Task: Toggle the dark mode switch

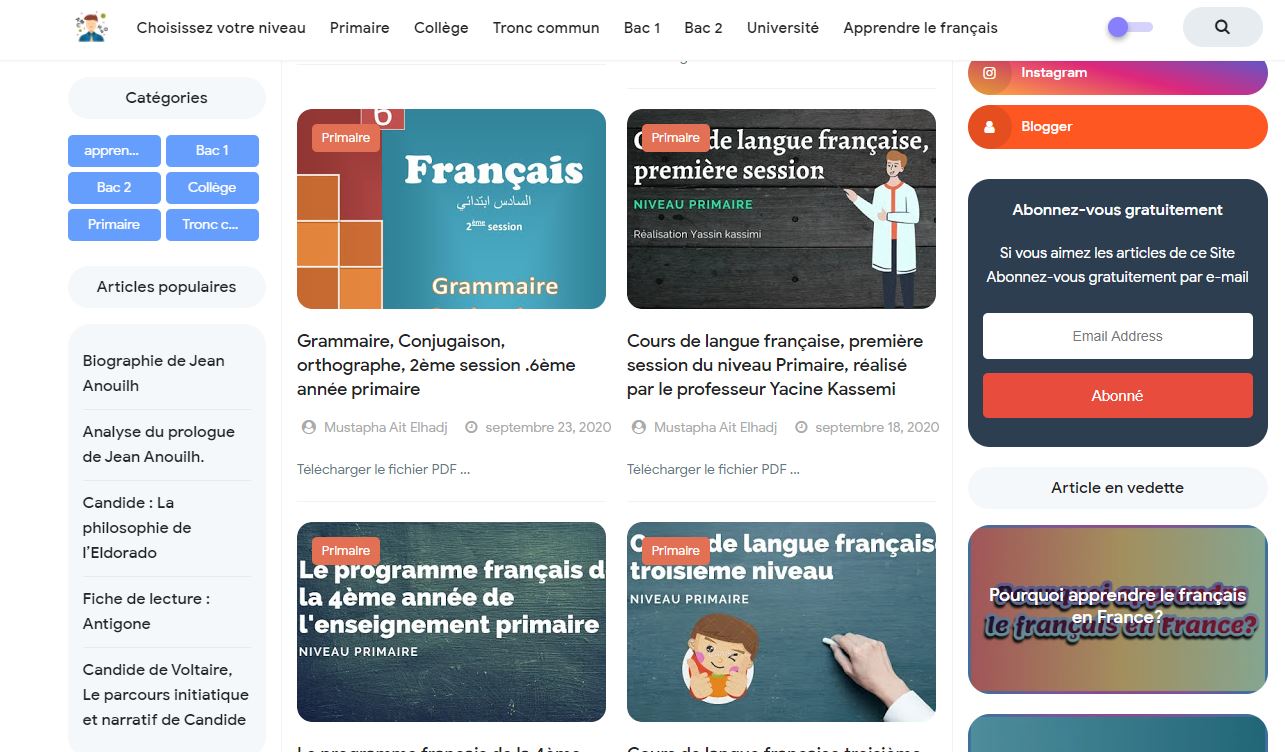Action: coord(1130,27)
